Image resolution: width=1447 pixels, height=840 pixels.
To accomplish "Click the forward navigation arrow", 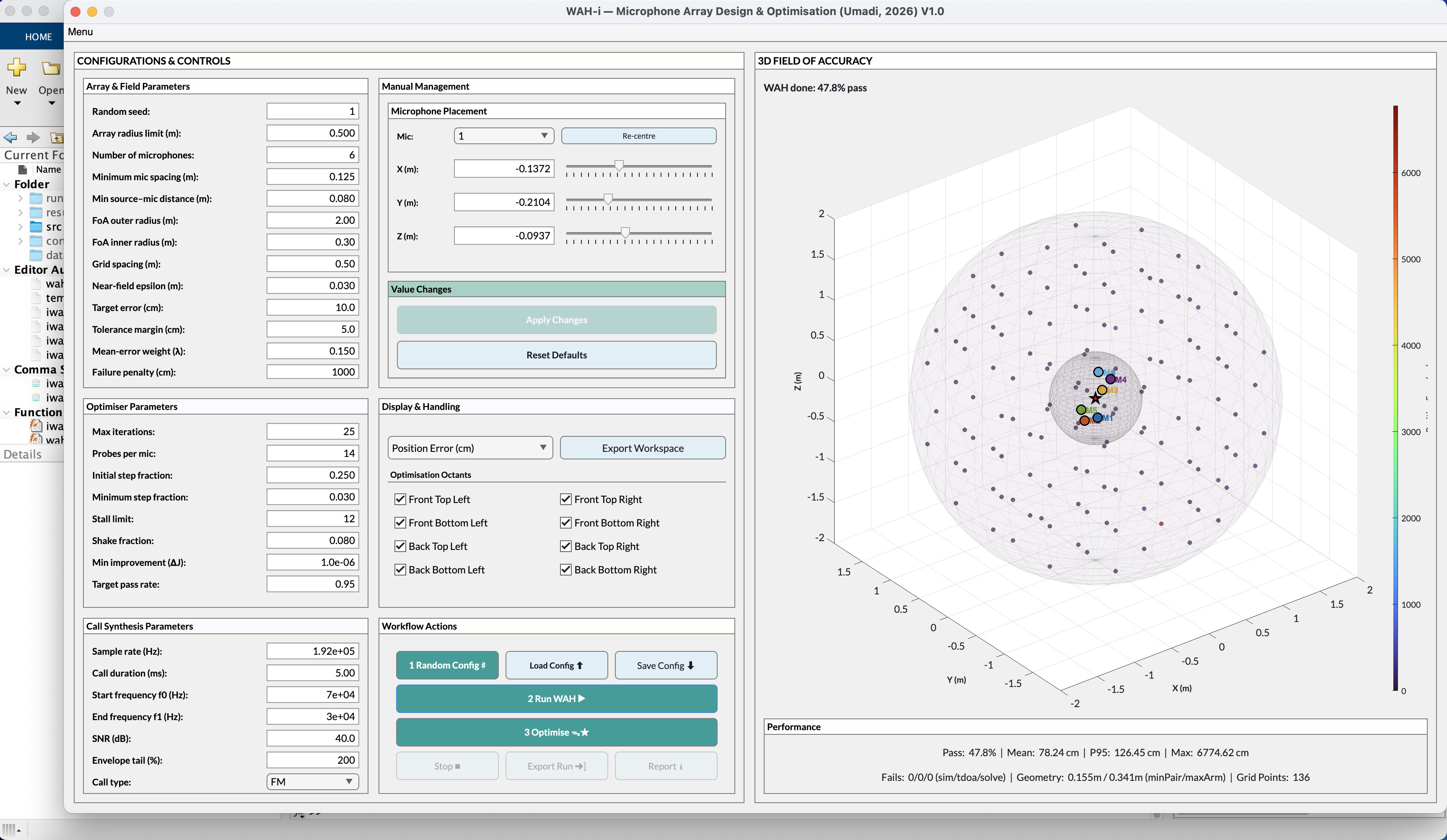I will point(33,137).
